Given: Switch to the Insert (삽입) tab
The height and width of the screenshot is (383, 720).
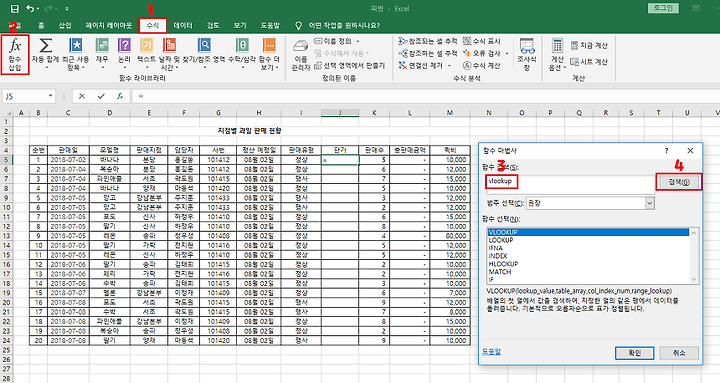Looking at the screenshot, I should [65, 25].
